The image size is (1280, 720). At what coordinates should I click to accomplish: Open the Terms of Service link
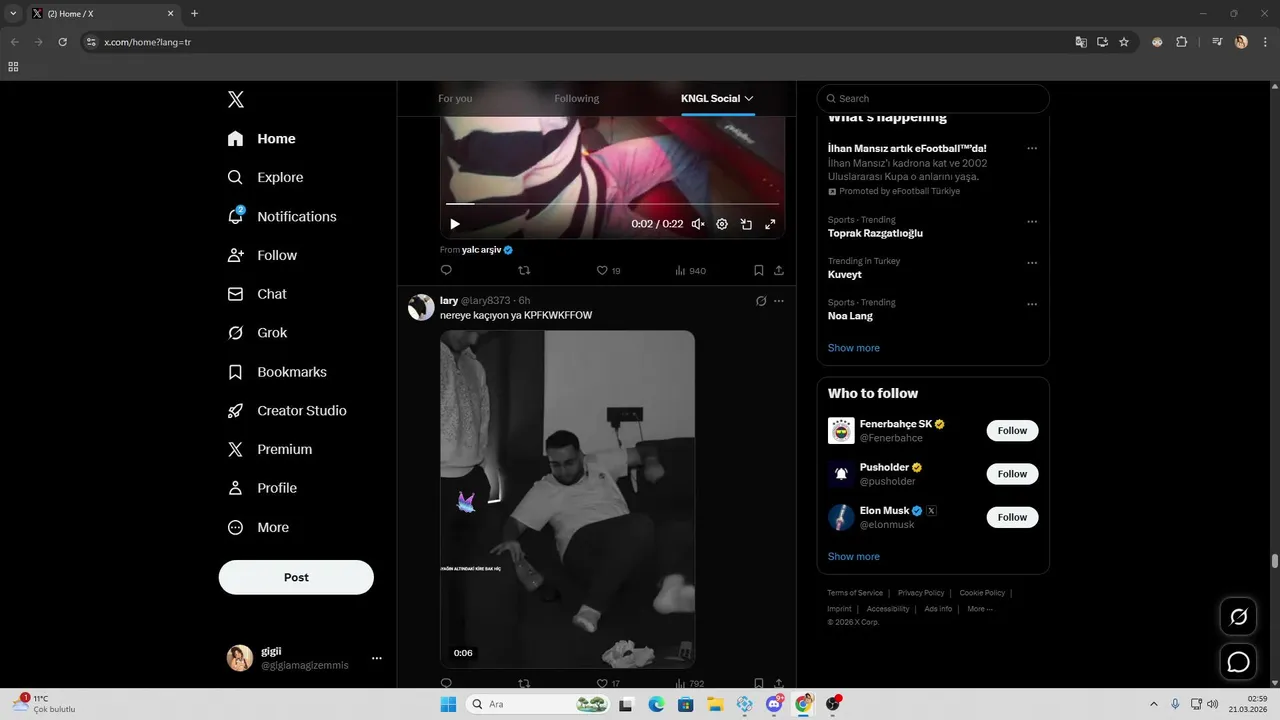pyautogui.click(x=855, y=593)
